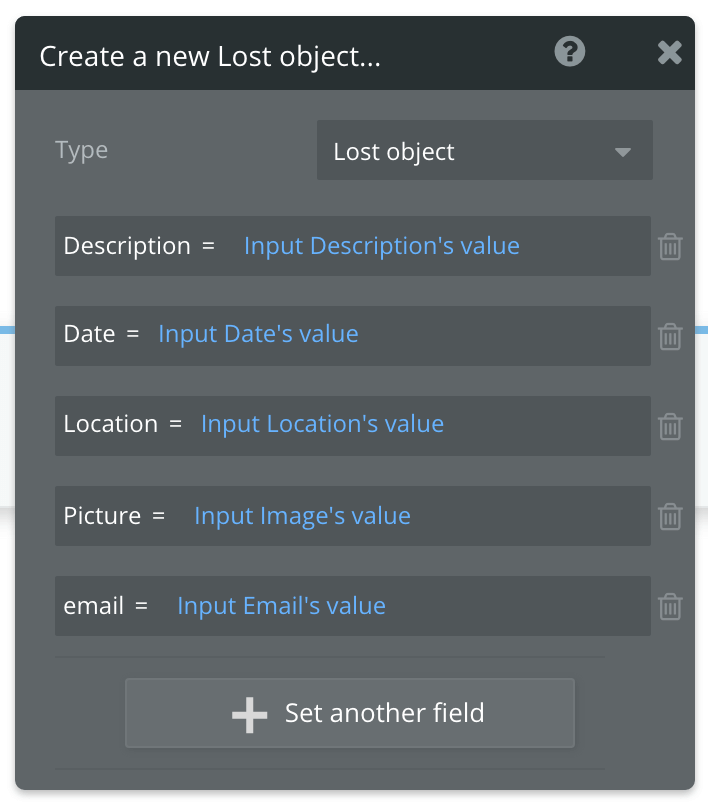This screenshot has height=806, width=708.
Task: Delete the email field
Action: 670,606
